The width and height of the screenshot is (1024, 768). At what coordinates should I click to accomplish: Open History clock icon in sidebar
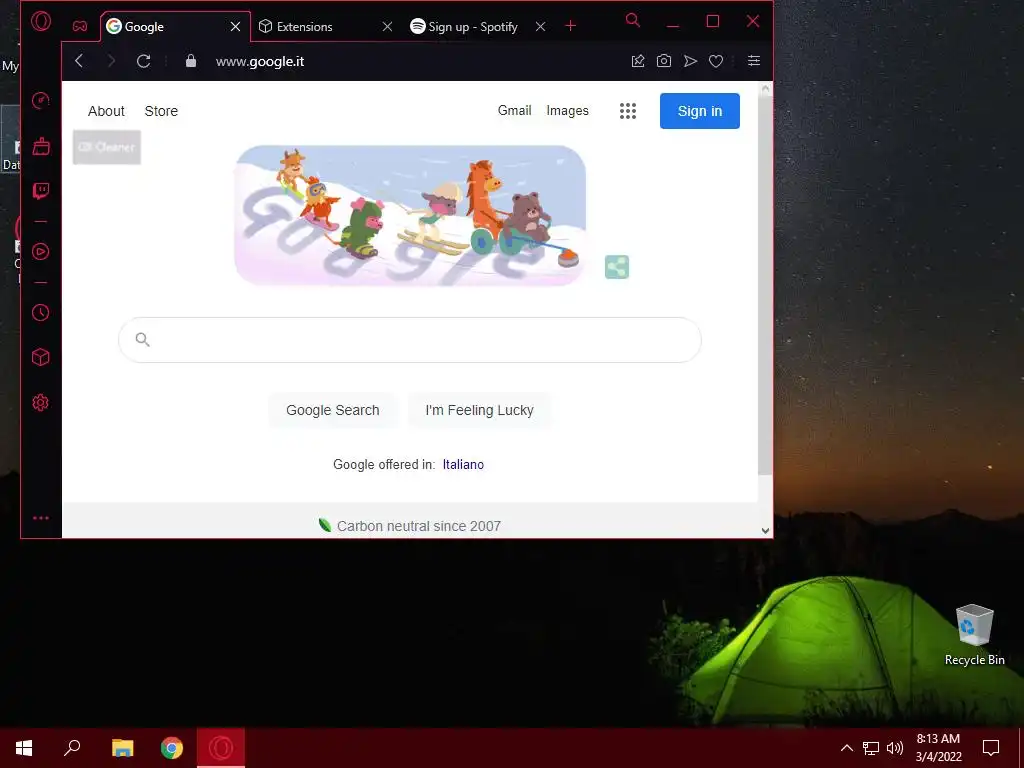[40, 312]
